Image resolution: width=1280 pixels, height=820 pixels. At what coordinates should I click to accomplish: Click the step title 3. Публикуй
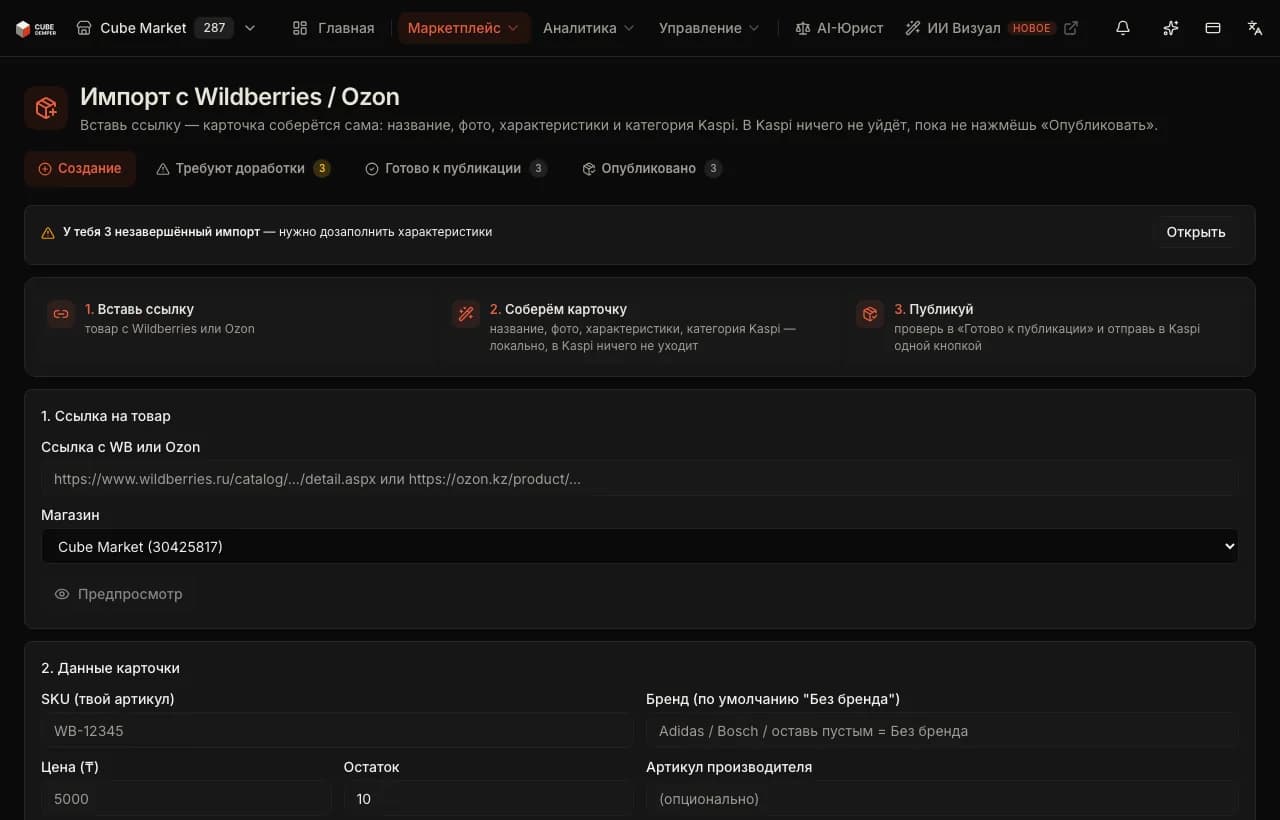click(x=933, y=310)
